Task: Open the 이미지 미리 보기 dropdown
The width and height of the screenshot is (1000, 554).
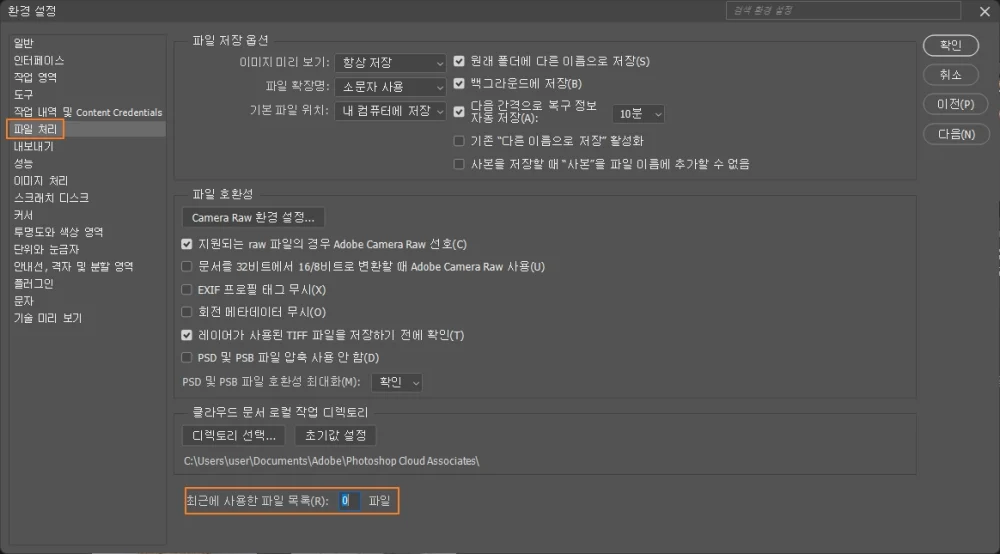Action: pos(390,62)
